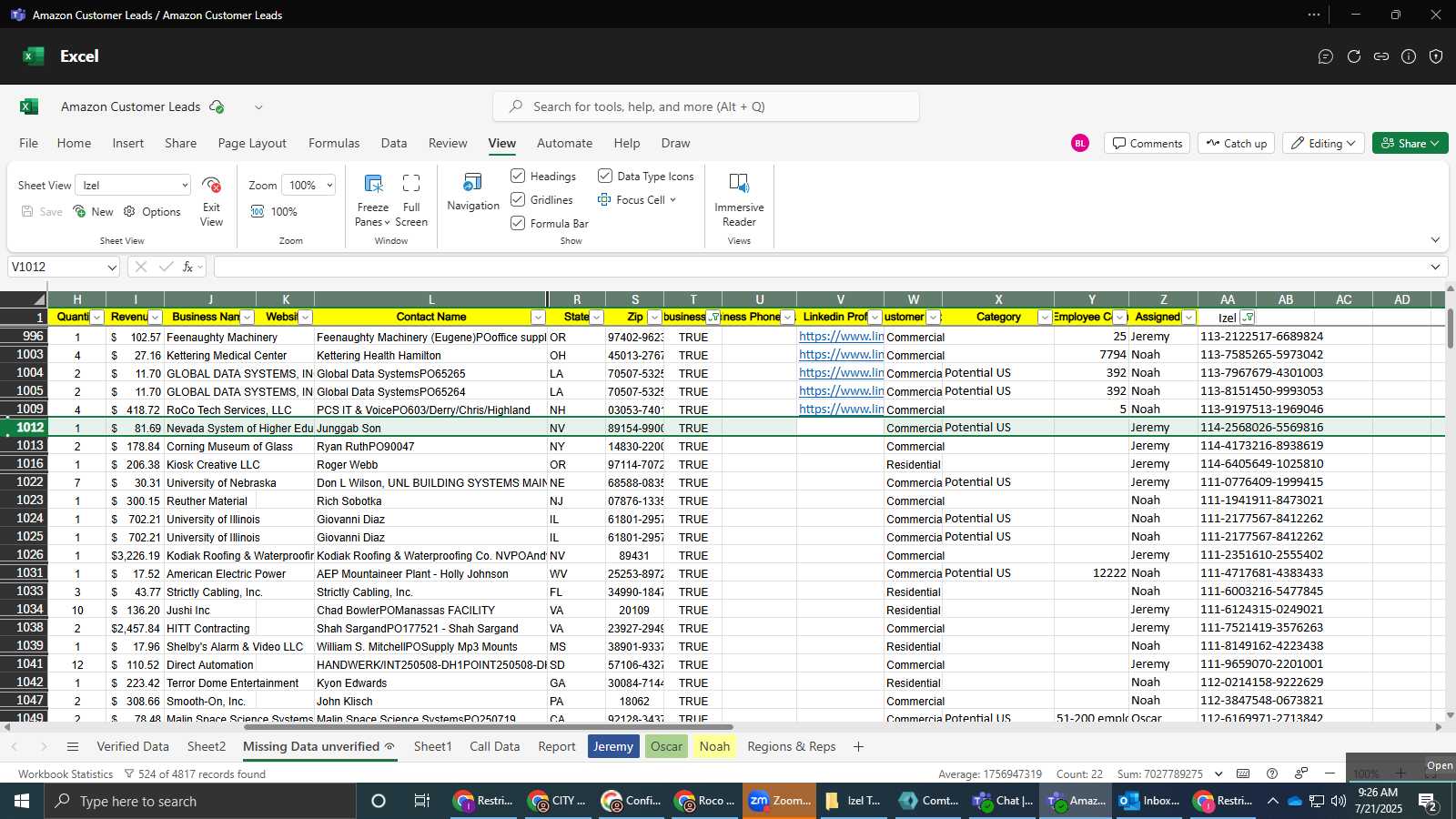Open the Assigned column filter dropdown

[1188, 318]
